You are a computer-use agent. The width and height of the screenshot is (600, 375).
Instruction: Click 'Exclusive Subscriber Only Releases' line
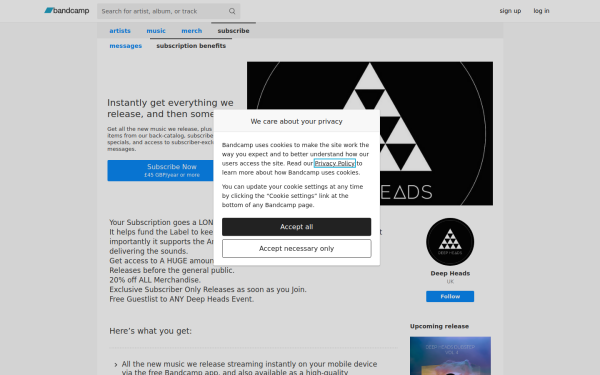pyautogui.click(x=208, y=290)
